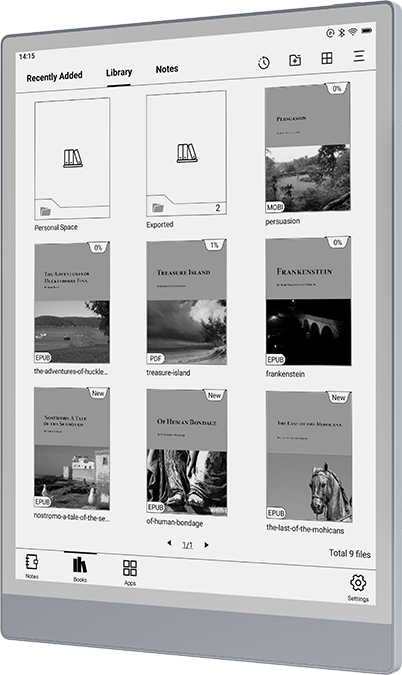Screen dimensions: 402x675
Task: Click the 'the-last-of-the-mohicans' file name
Action: pos(305,529)
